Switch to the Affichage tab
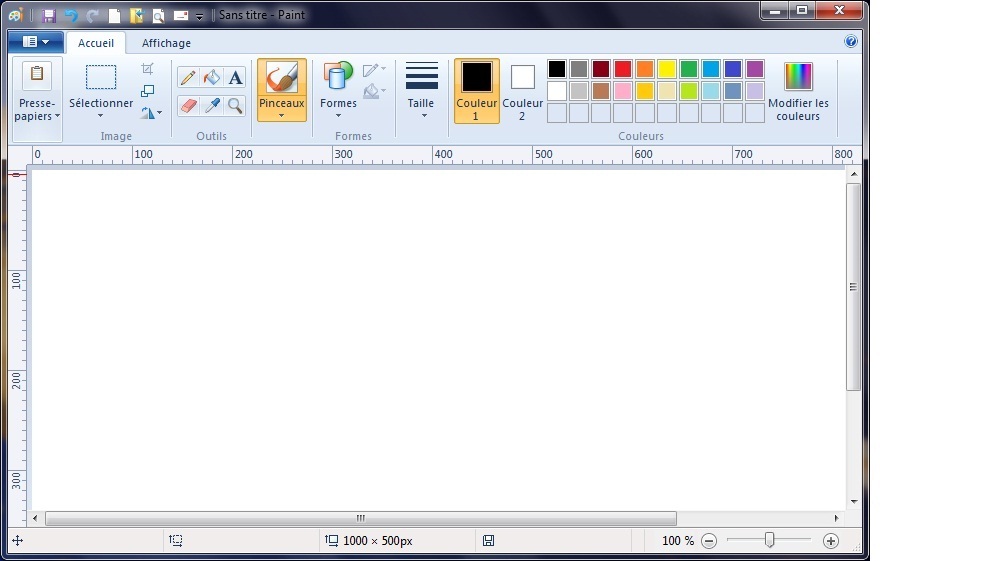 point(166,43)
